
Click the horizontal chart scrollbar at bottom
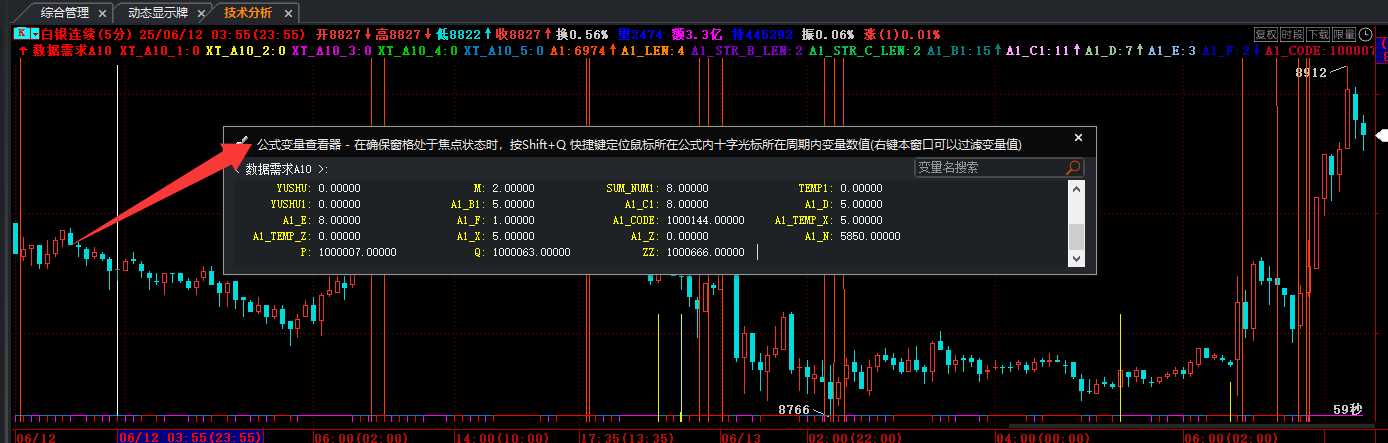pos(1190,426)
